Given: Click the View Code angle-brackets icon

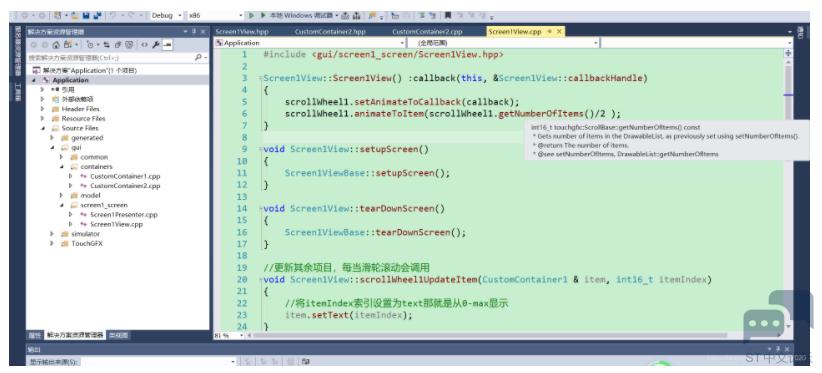Looking at the screenshot, I should (145, 45).
